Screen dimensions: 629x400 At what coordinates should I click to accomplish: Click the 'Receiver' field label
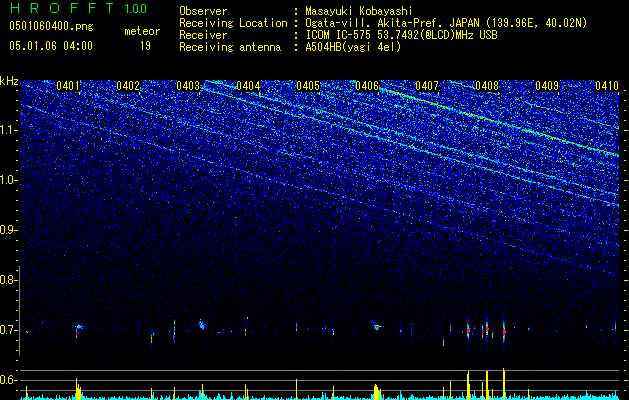(x=203, y=35)
